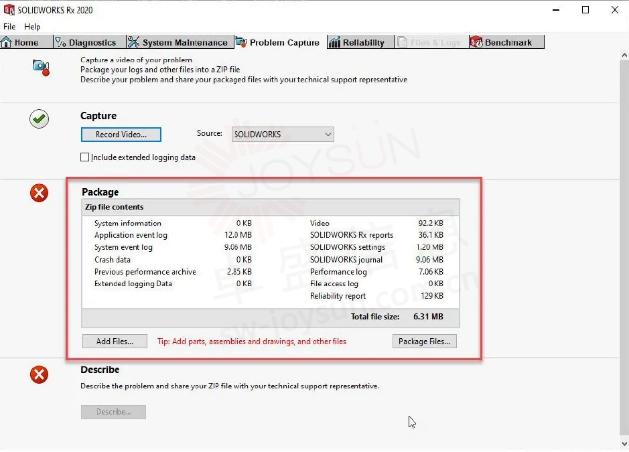Click the Benchmark tab icon
The image size is (629, 452).
pyautogui.click(x=476, y=42)
